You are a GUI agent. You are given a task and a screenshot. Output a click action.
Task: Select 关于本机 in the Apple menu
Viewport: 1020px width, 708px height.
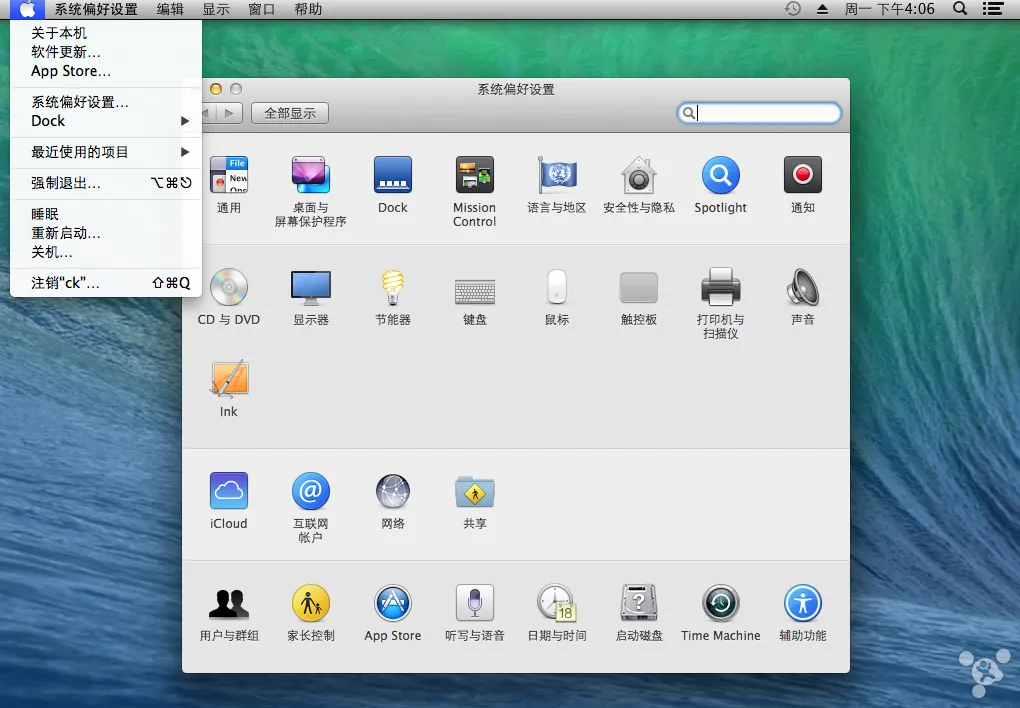[x=59, y=33]
